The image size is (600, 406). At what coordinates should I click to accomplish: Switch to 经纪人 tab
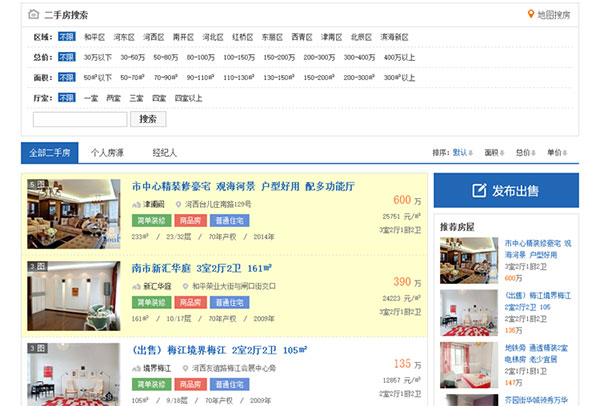[165, 153]
